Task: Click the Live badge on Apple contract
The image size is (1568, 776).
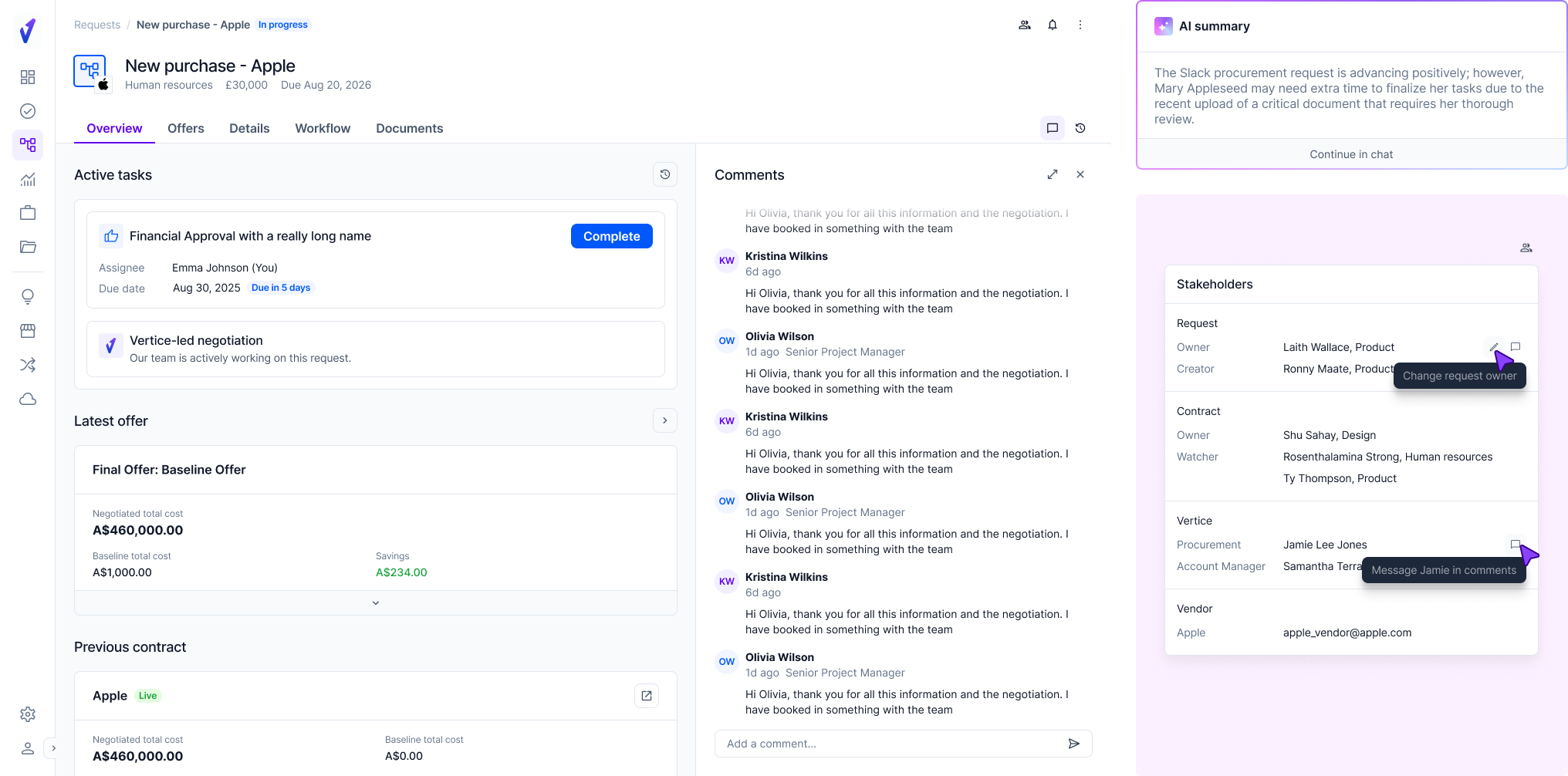Action: 147,696
